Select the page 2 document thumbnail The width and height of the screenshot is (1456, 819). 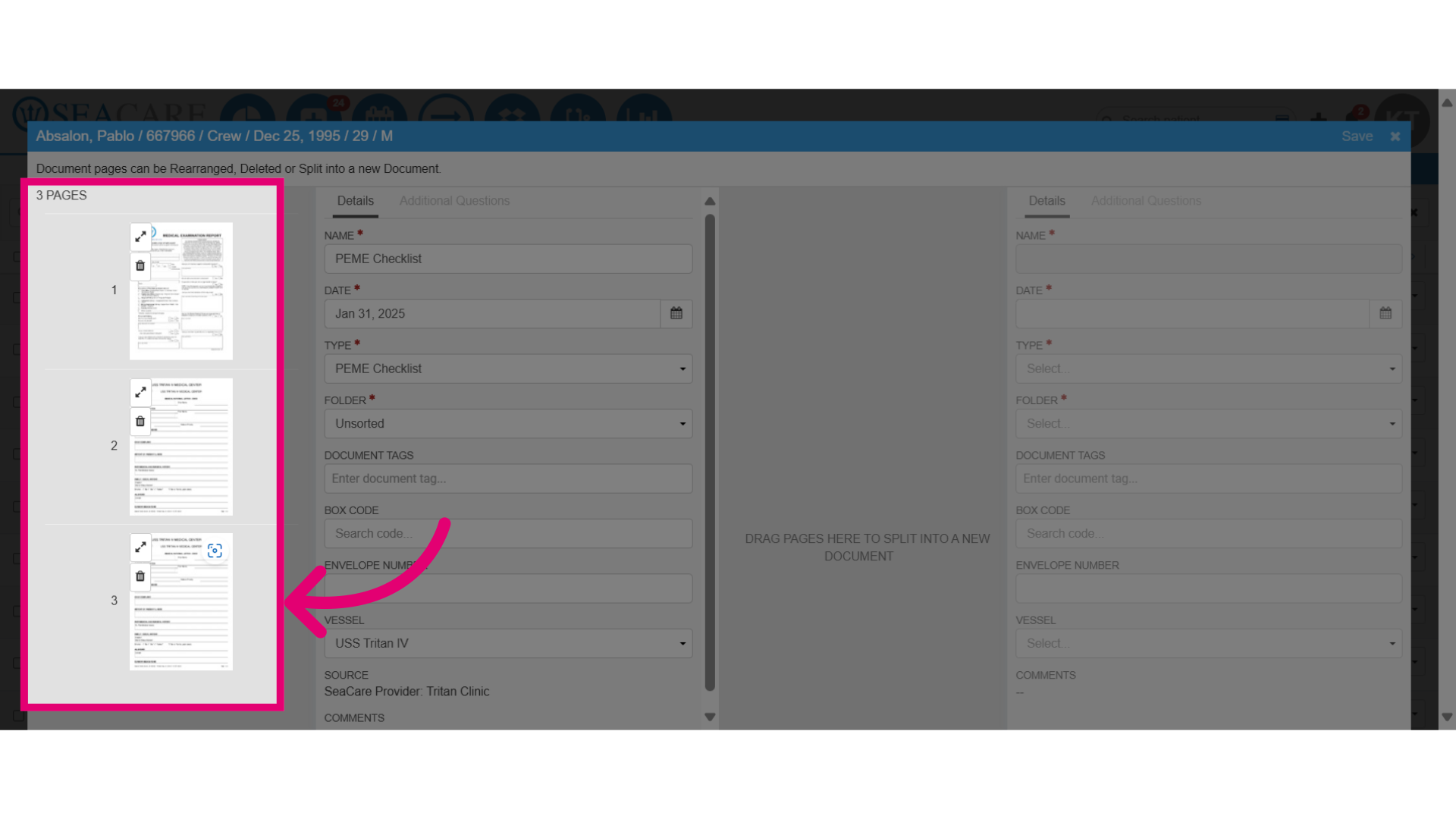[181, 447]
